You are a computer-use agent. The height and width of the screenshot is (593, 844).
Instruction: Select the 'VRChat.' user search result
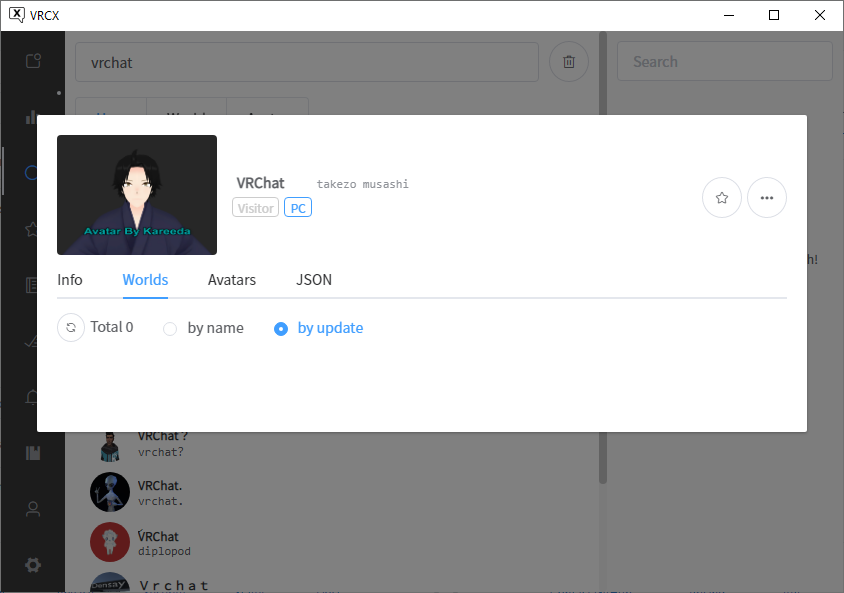point(332,492)
